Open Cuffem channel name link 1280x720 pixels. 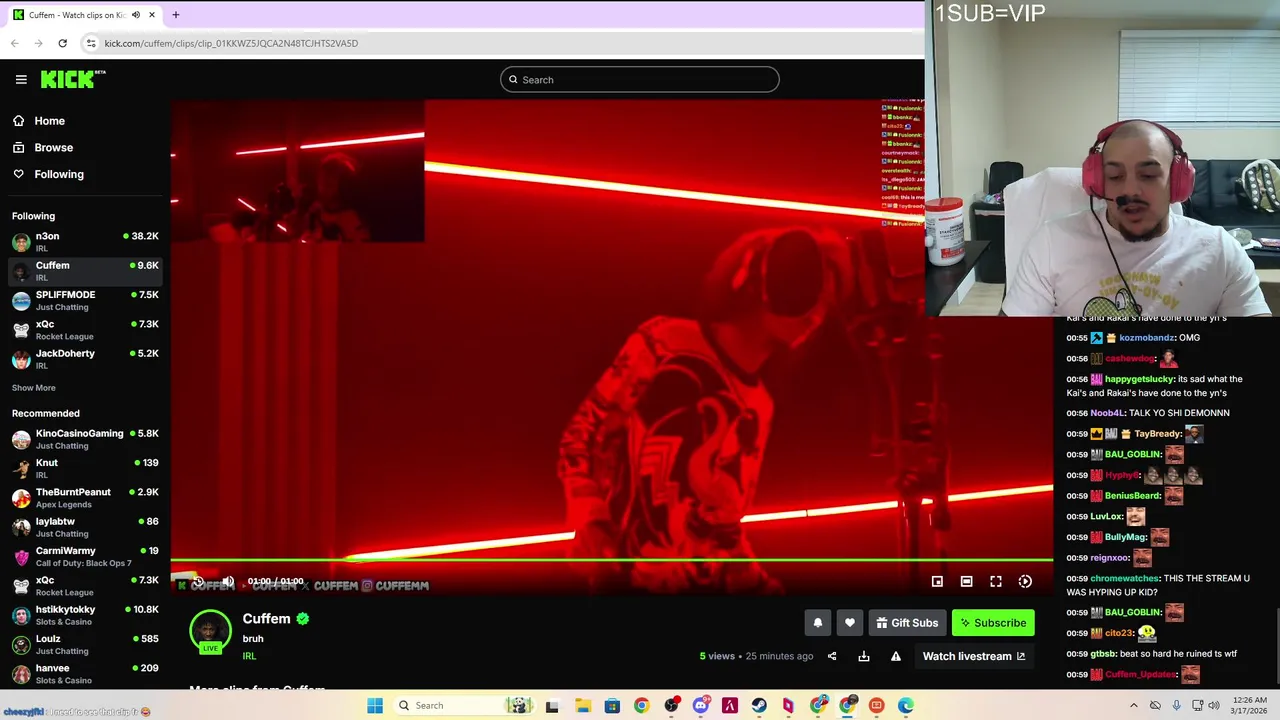pos(266,619)
